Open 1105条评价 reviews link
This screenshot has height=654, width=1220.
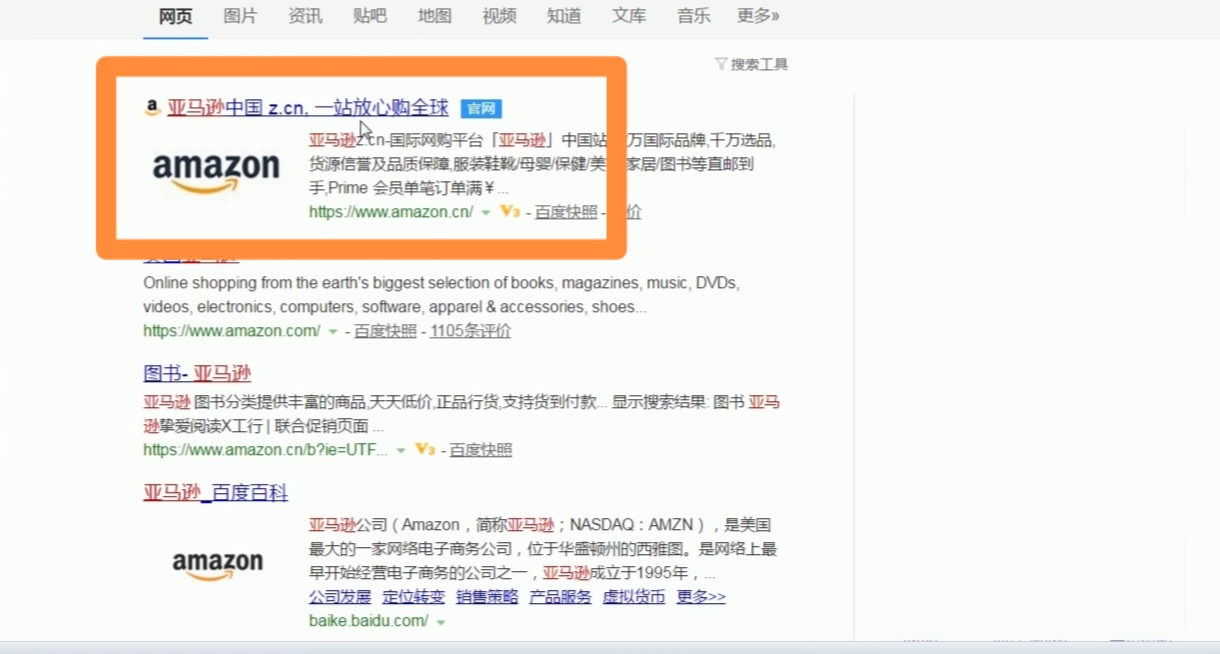[x=470, y=331]
